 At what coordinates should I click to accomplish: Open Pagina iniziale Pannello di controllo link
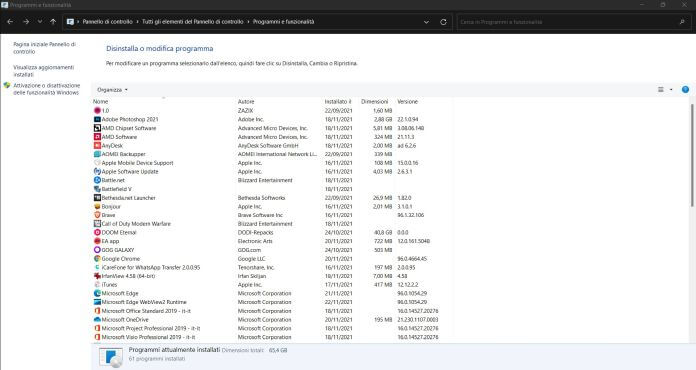[x=44, y=48]
